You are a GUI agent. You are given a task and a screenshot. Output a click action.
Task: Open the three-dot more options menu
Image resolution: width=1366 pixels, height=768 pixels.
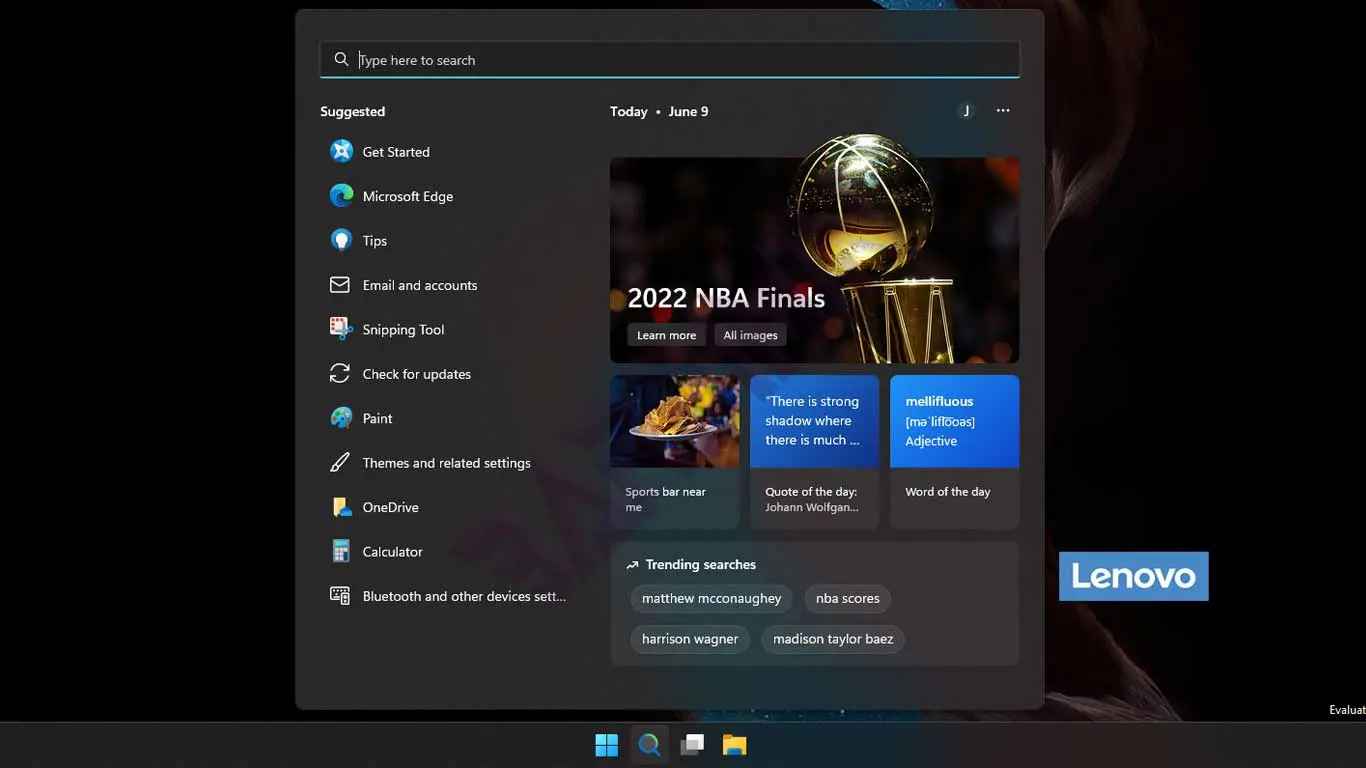pos(1003,111)
